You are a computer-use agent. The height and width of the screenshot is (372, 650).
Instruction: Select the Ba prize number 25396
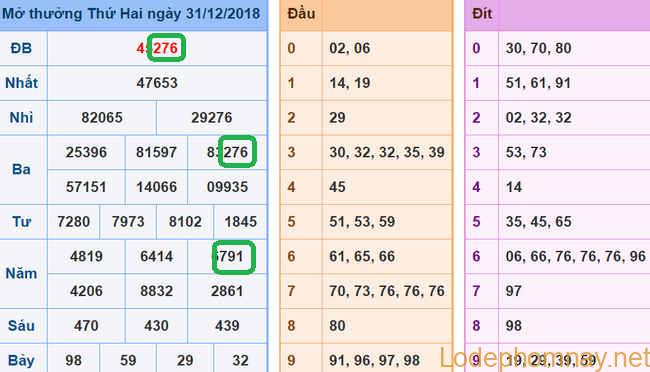(86, 152)
